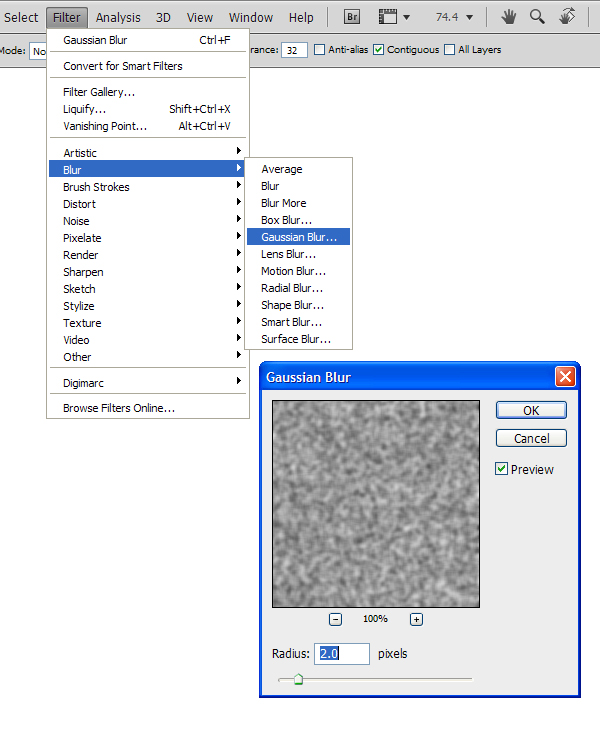Open the zoom level 74.4 dropdown

point(469,18)
